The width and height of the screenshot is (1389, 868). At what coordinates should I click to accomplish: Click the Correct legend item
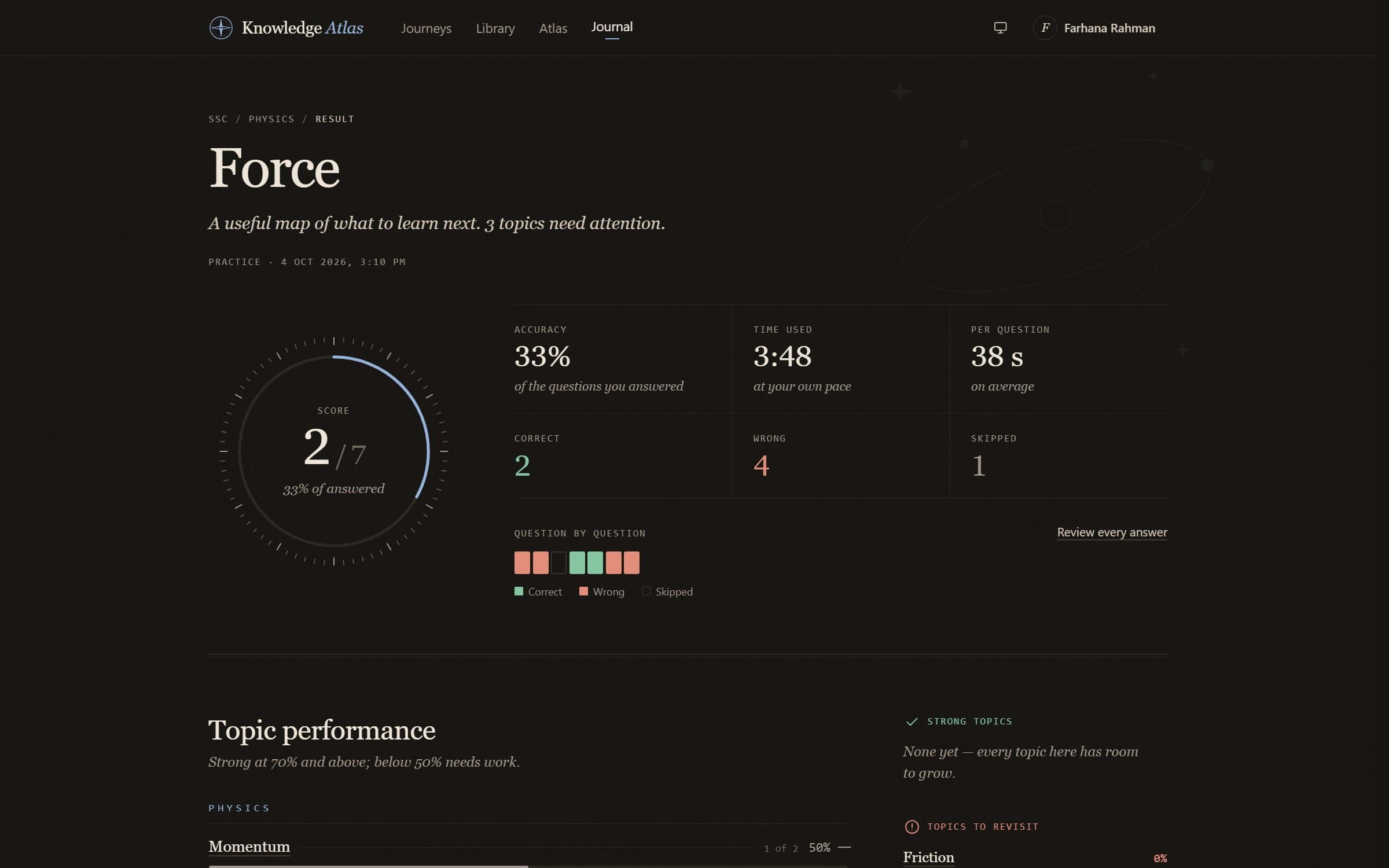coord(538,591)
